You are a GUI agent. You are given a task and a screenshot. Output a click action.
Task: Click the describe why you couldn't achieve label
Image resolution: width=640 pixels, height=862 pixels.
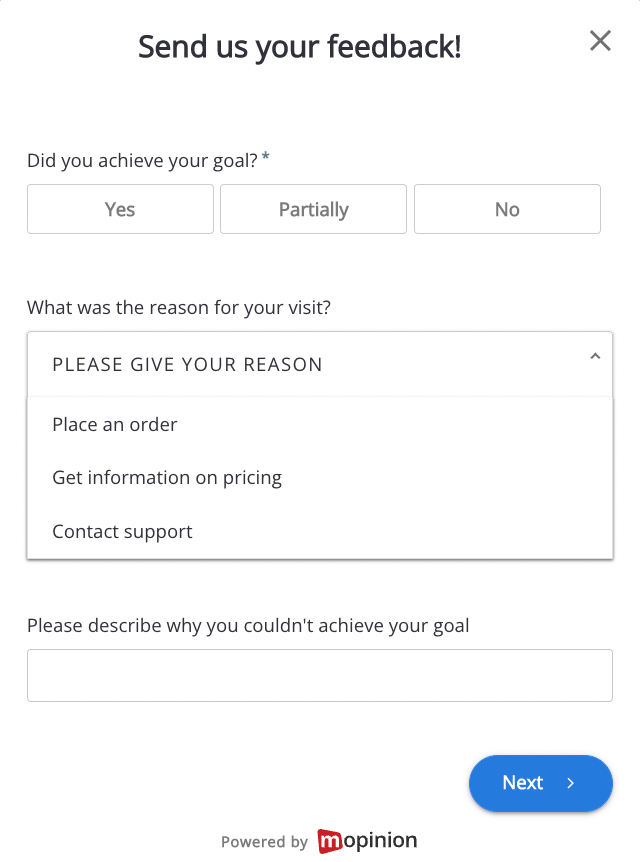click(248, 626)
